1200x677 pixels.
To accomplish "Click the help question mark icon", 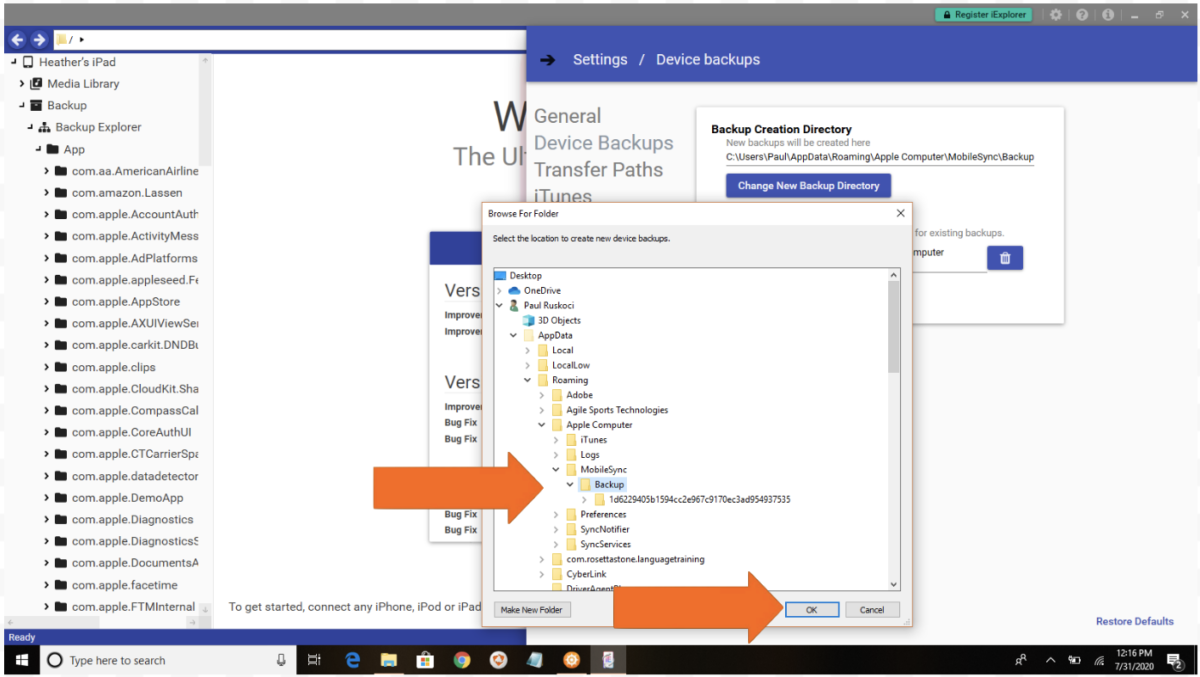I will coord(1082,15).
